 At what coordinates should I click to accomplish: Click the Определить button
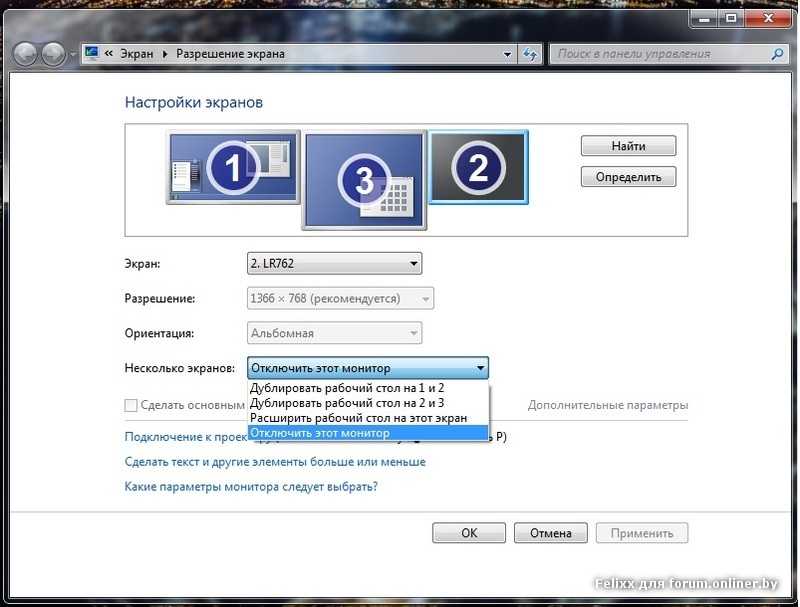pyautogui.click(x=628, y=177)
